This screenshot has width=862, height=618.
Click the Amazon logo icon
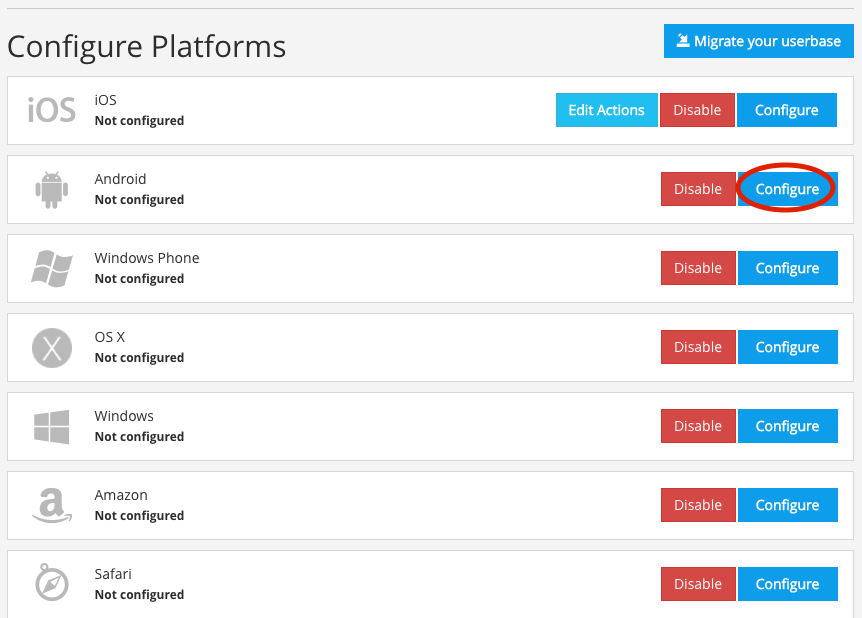click(52, 505)
